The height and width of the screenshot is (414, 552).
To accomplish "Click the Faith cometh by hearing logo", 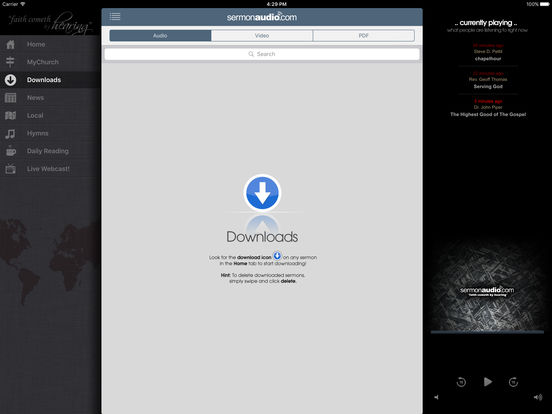I will [50, 23].
